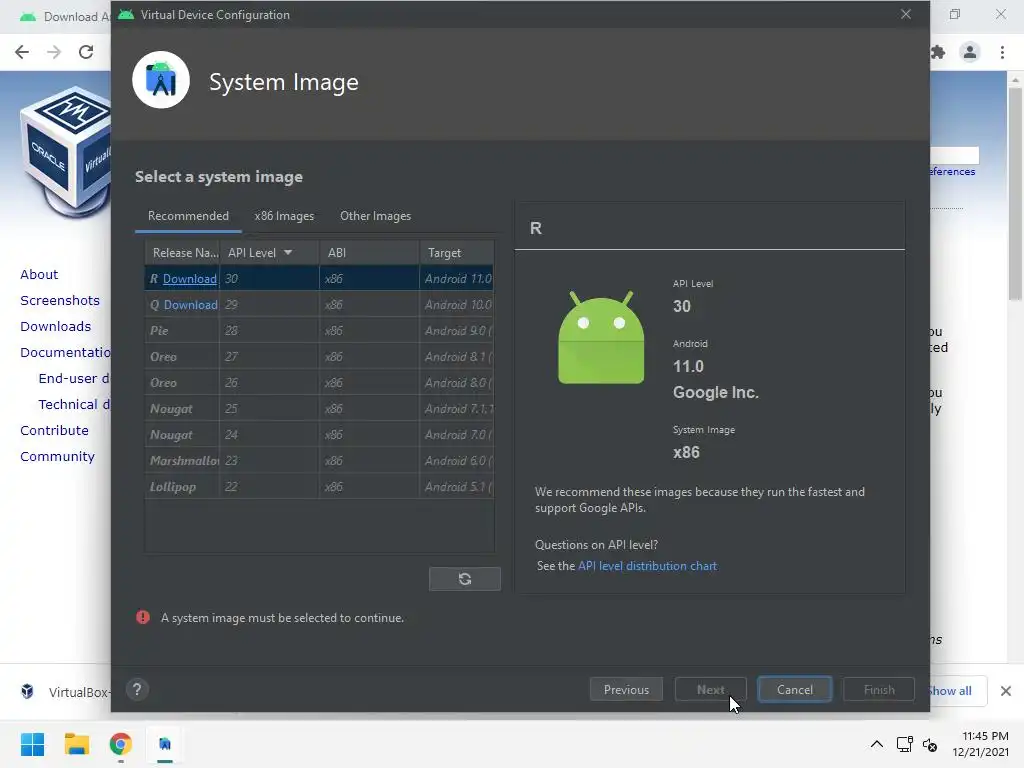Click the muted volume icon in system tray

pyautogui.click(x=930, y=744)
